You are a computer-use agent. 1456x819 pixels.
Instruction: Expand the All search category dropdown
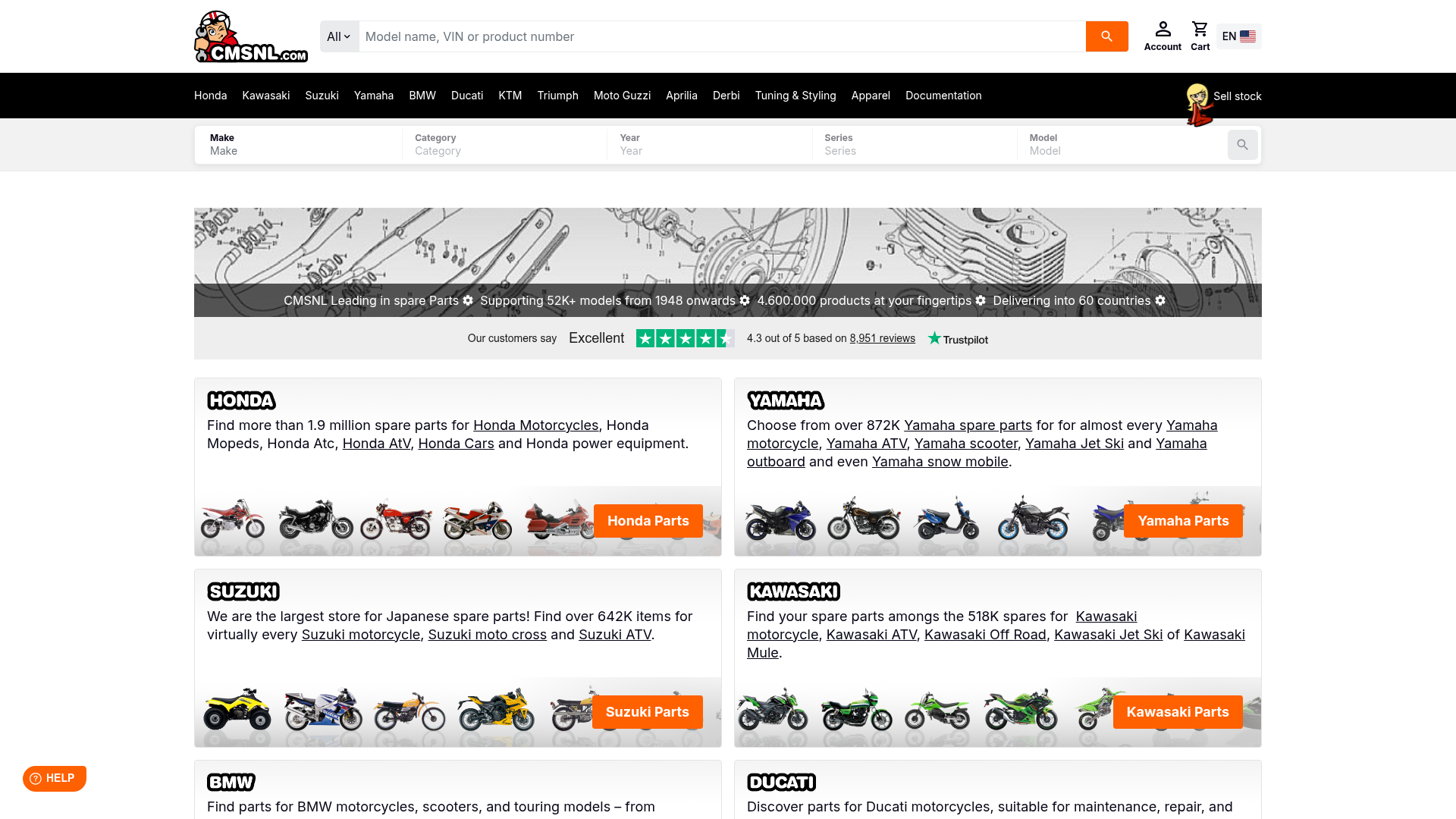pos(339,36)
